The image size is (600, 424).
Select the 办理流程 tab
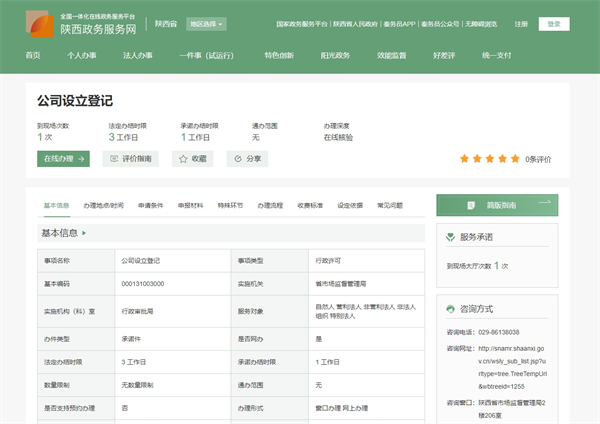pos(270,205)
